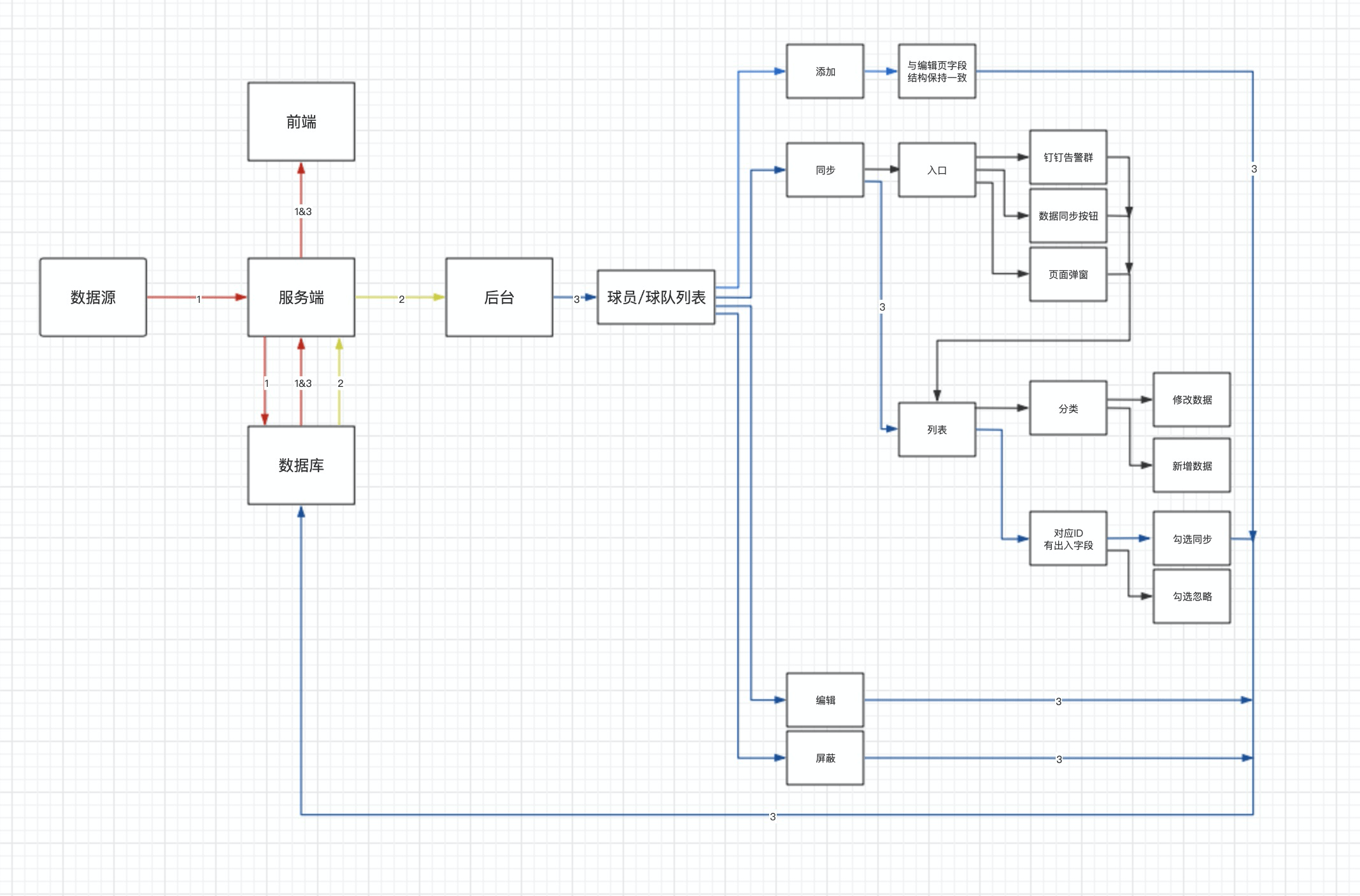
Task: Click the 勾选同步 node
Action: point(1192,539)
